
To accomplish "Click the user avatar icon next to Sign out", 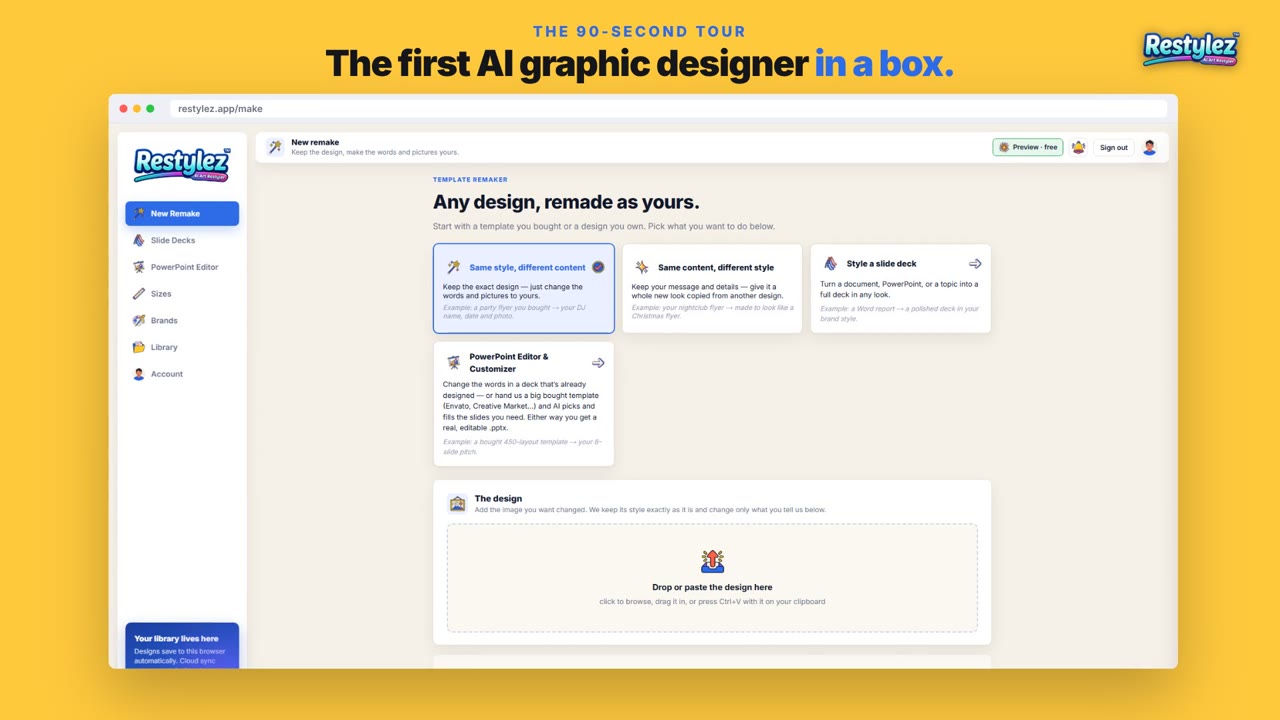I will 1149,147.
